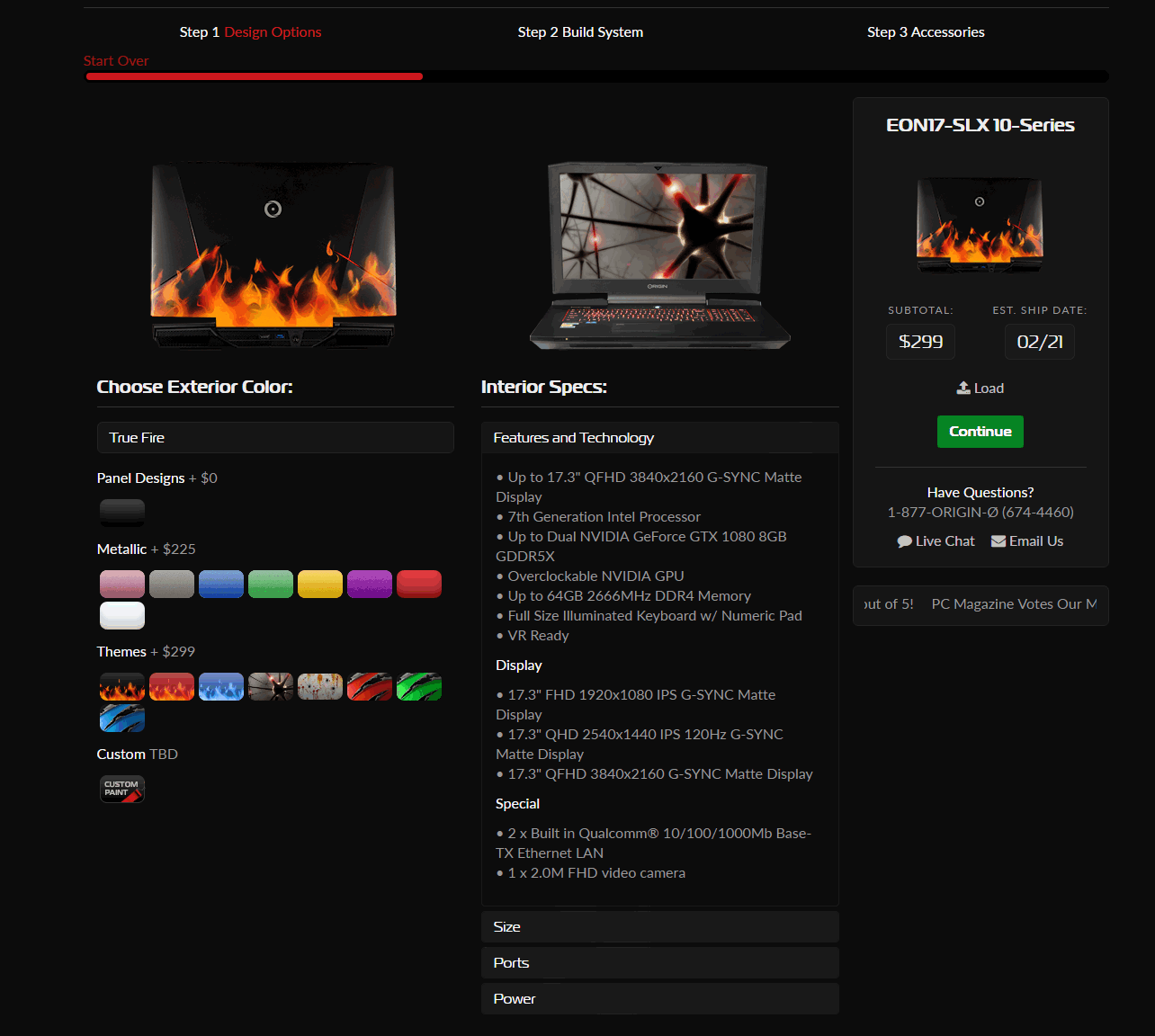Choose the red Metallic color swatch
Viewport: 1155px width, 1036px height.
[419, 584]
